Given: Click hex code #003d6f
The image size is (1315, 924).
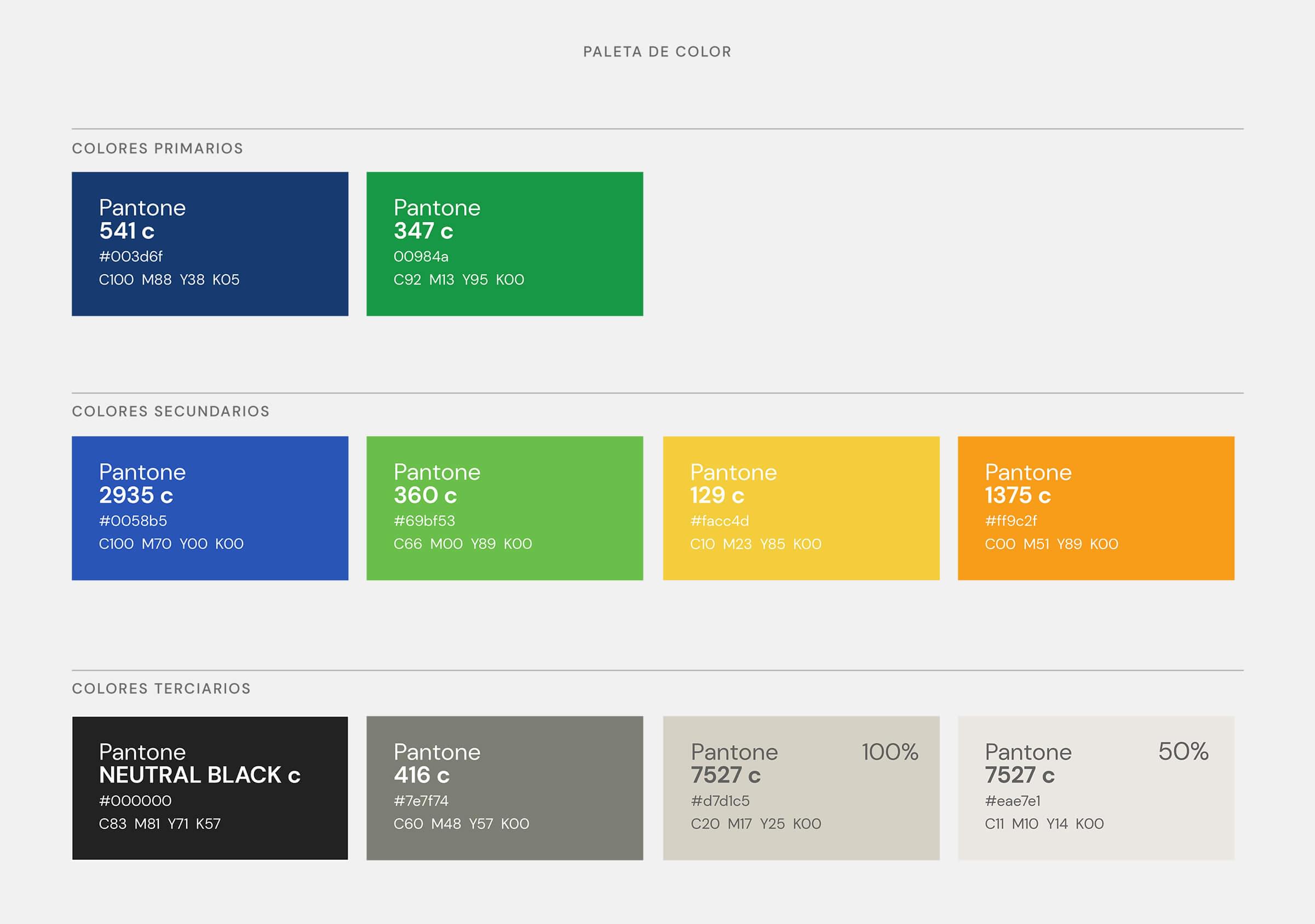Looking at the screenshot, I should [x=130, y=257].
